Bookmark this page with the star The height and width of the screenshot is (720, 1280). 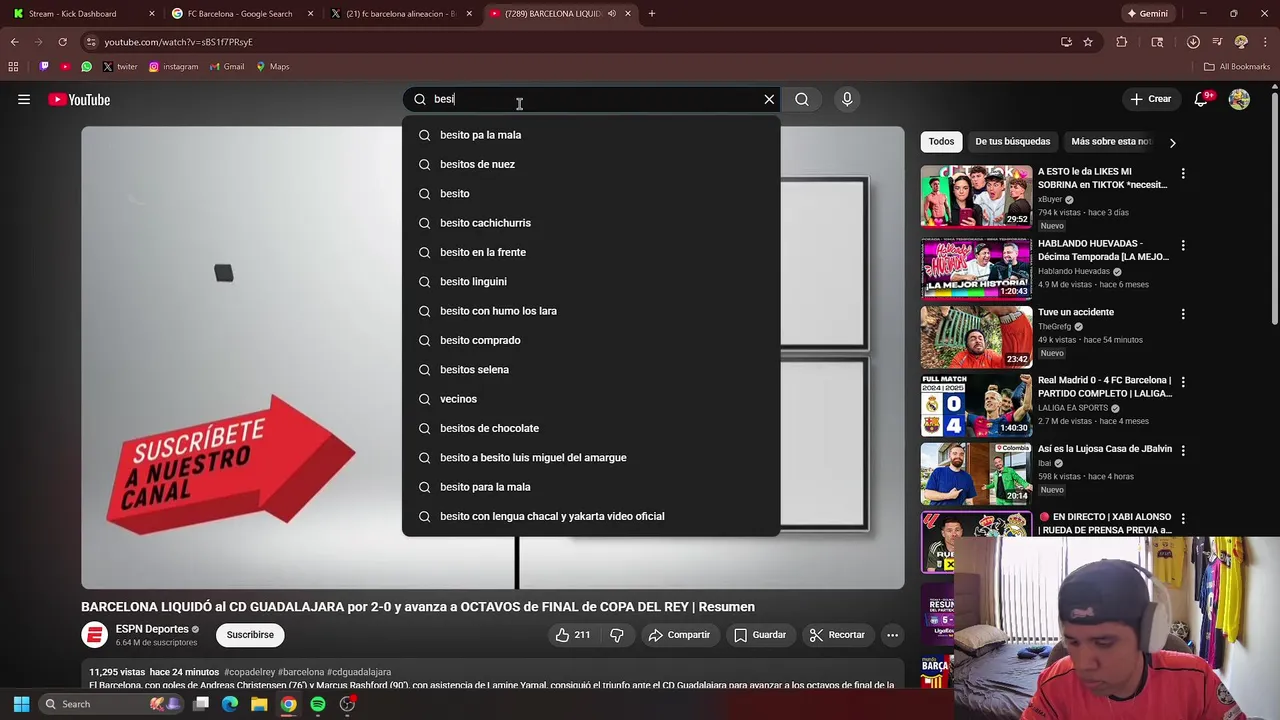coord(1088,42)
